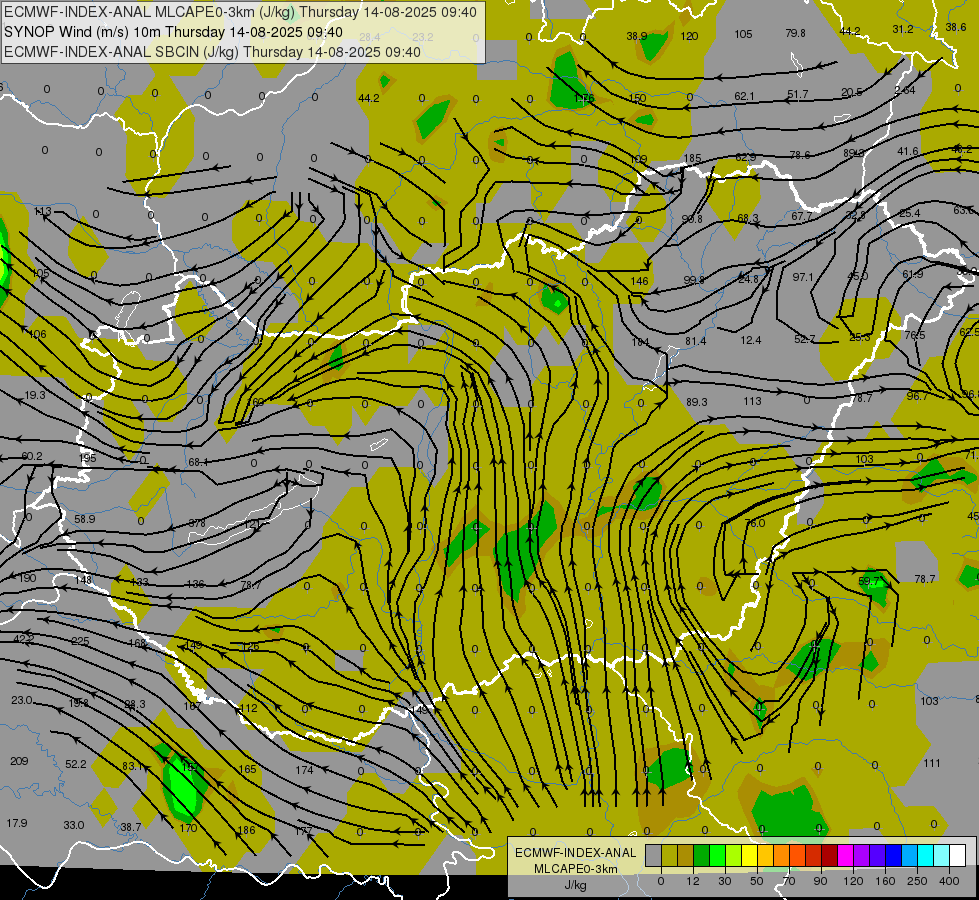Click legend tick label 120
Image resolution: width=979 pixels, height=900 pixels.
point(853,881)
